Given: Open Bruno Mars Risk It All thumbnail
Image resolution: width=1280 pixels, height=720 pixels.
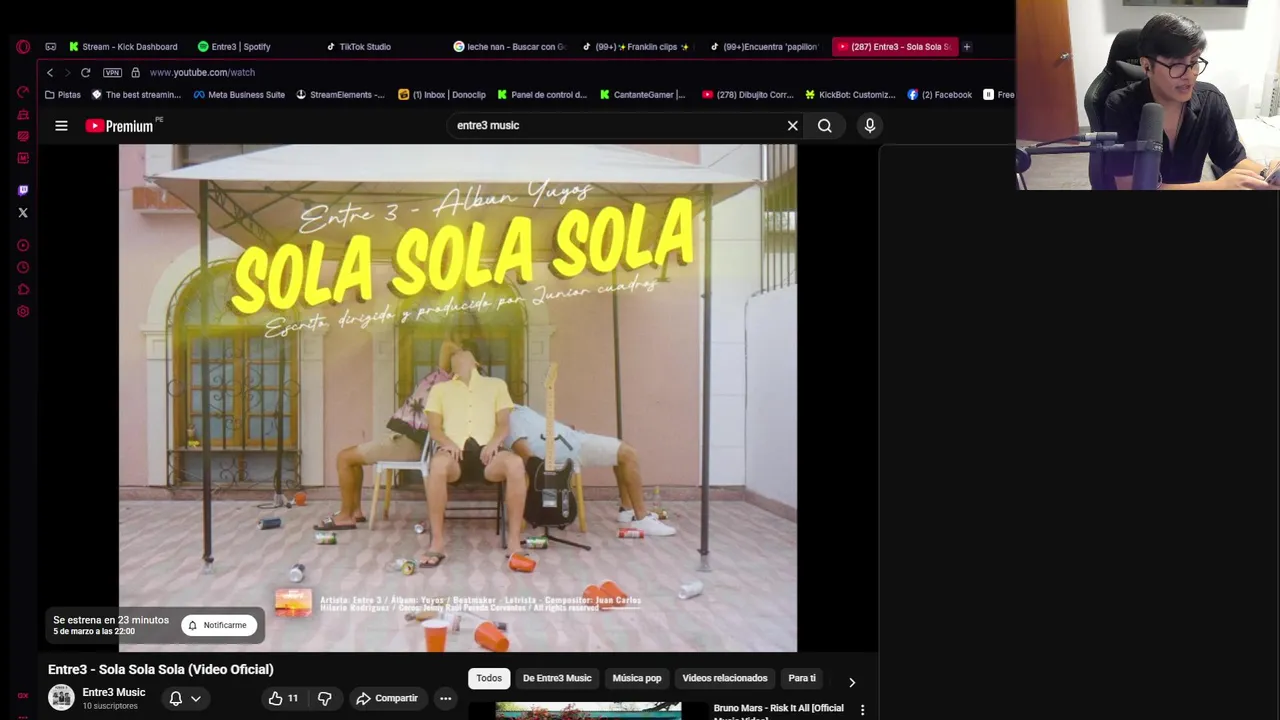Looking at the screenshot, I should [588, 711].
